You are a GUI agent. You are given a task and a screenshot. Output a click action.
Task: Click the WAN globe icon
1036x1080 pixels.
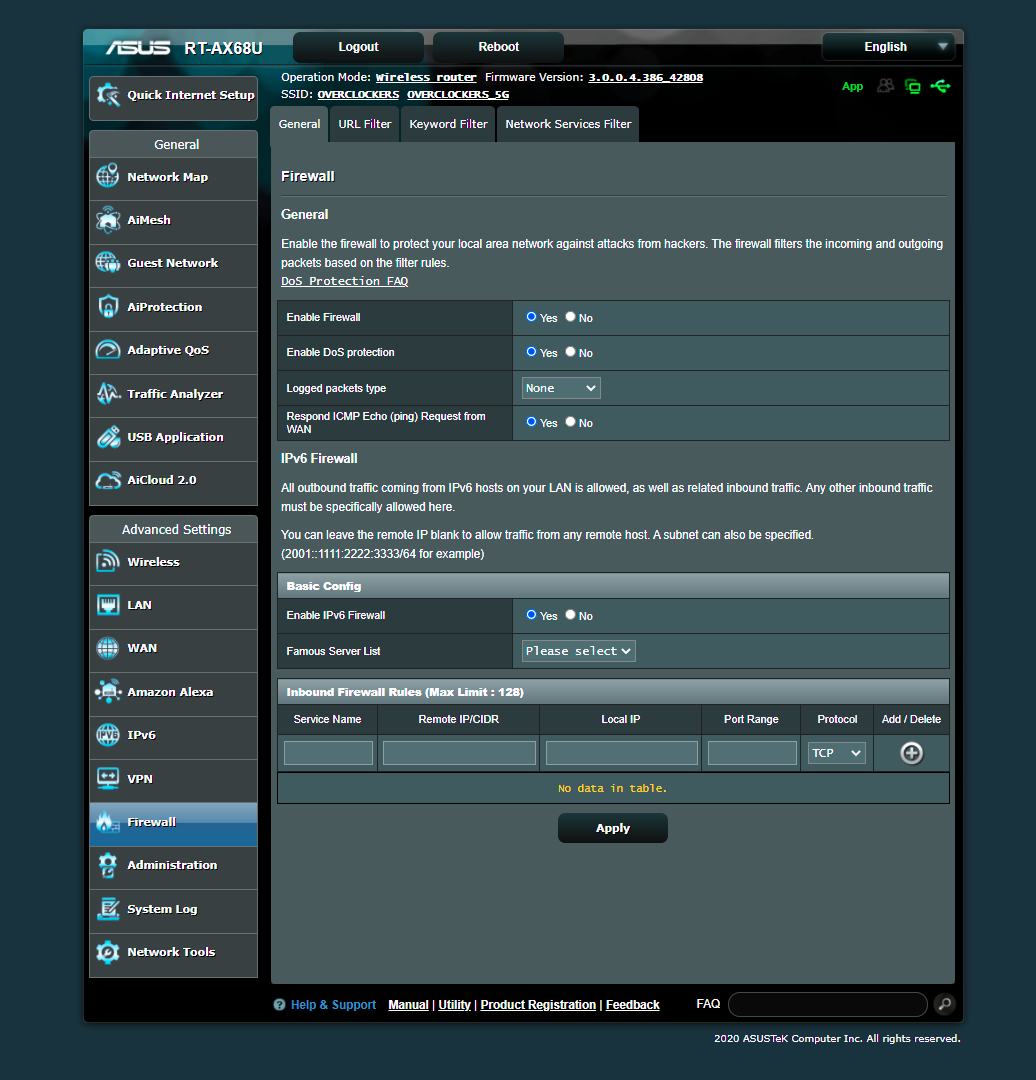(108, 648)
